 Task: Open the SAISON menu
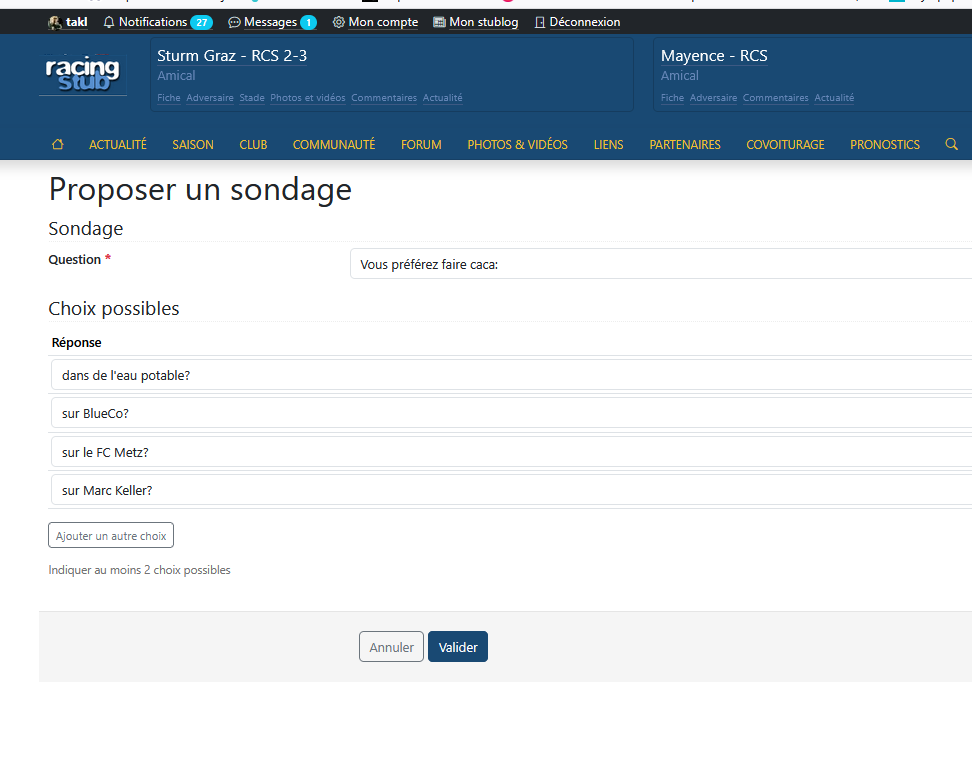pyautogui.click(x=193, y=144)
